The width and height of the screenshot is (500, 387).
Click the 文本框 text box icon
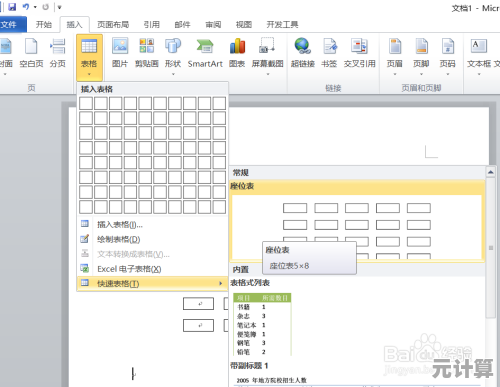click(x=479, y=46)
